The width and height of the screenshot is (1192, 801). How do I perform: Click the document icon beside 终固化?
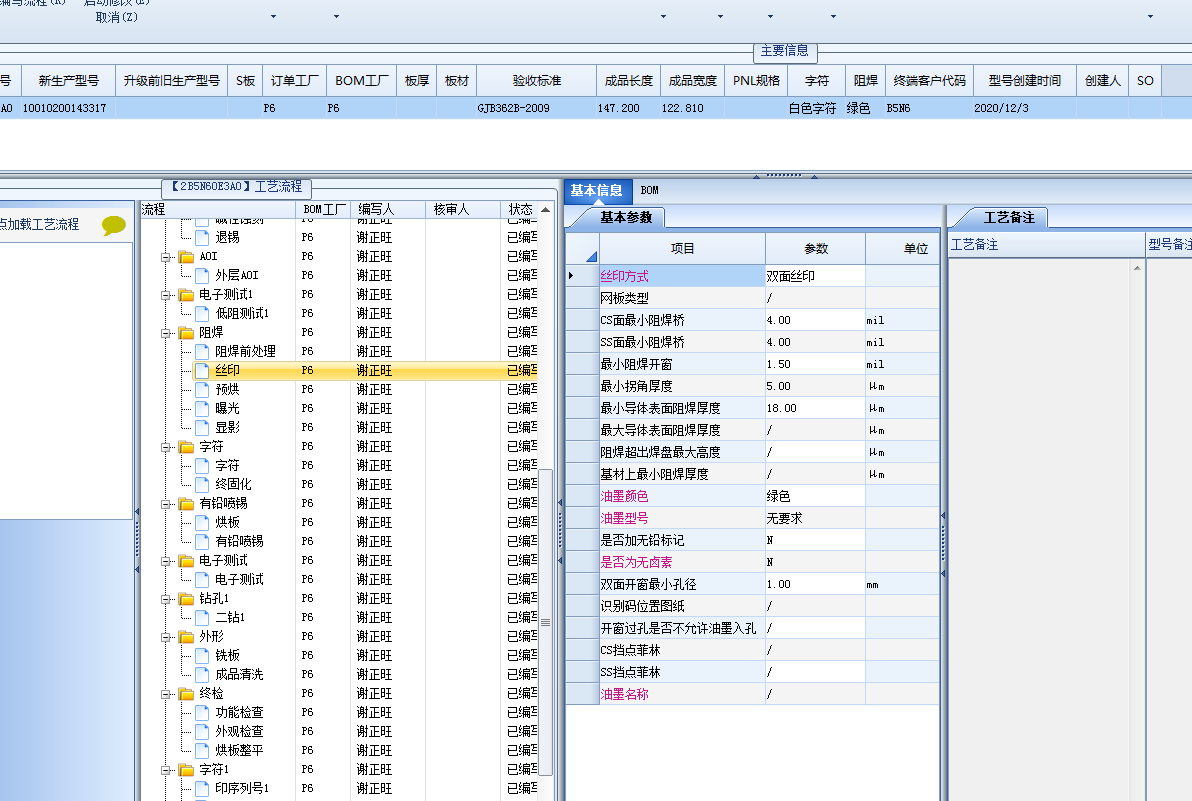[202, 484]
